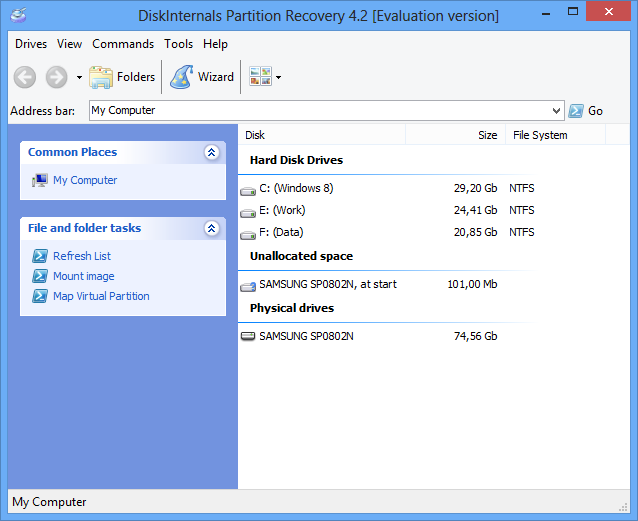Open the Address bar dropdown arrow
The image size is (638, 521).
click(556, 111)
